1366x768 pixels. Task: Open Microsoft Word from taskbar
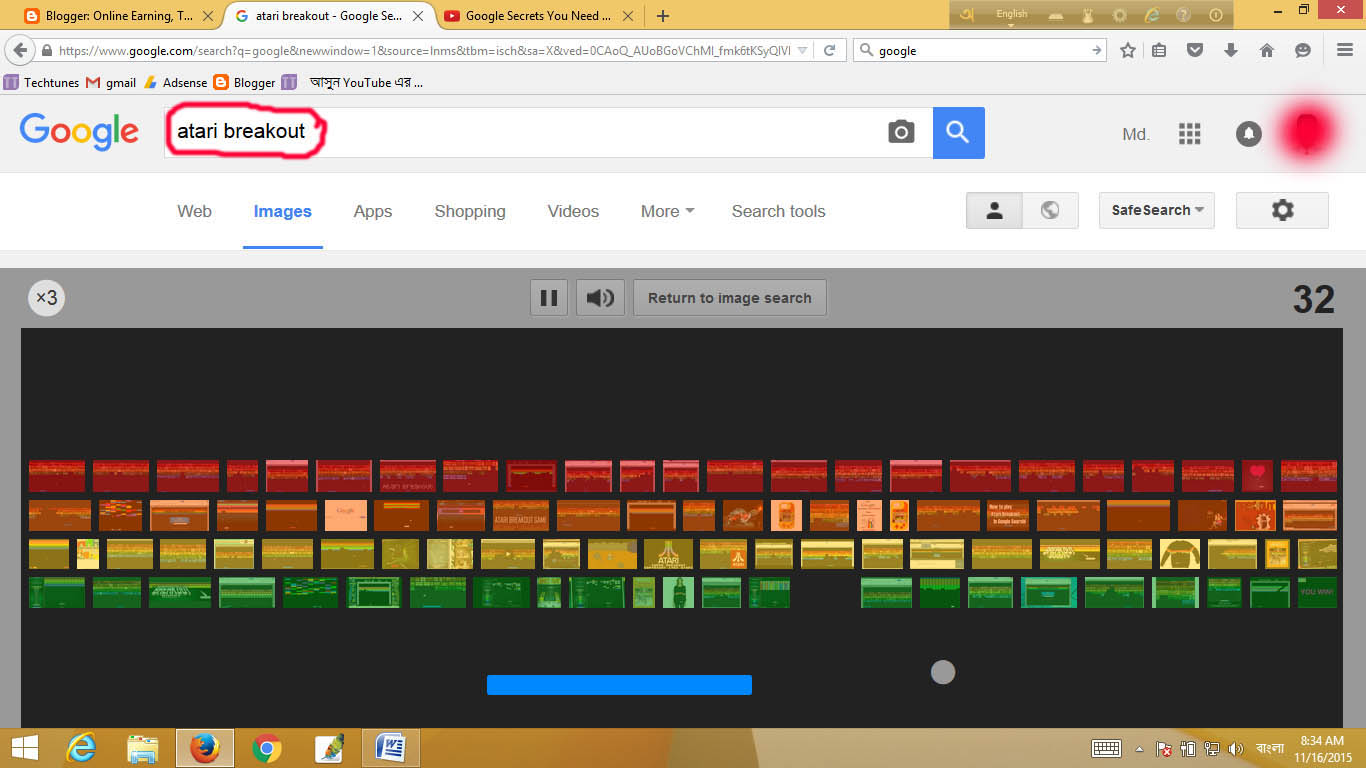tap(391, 748)
